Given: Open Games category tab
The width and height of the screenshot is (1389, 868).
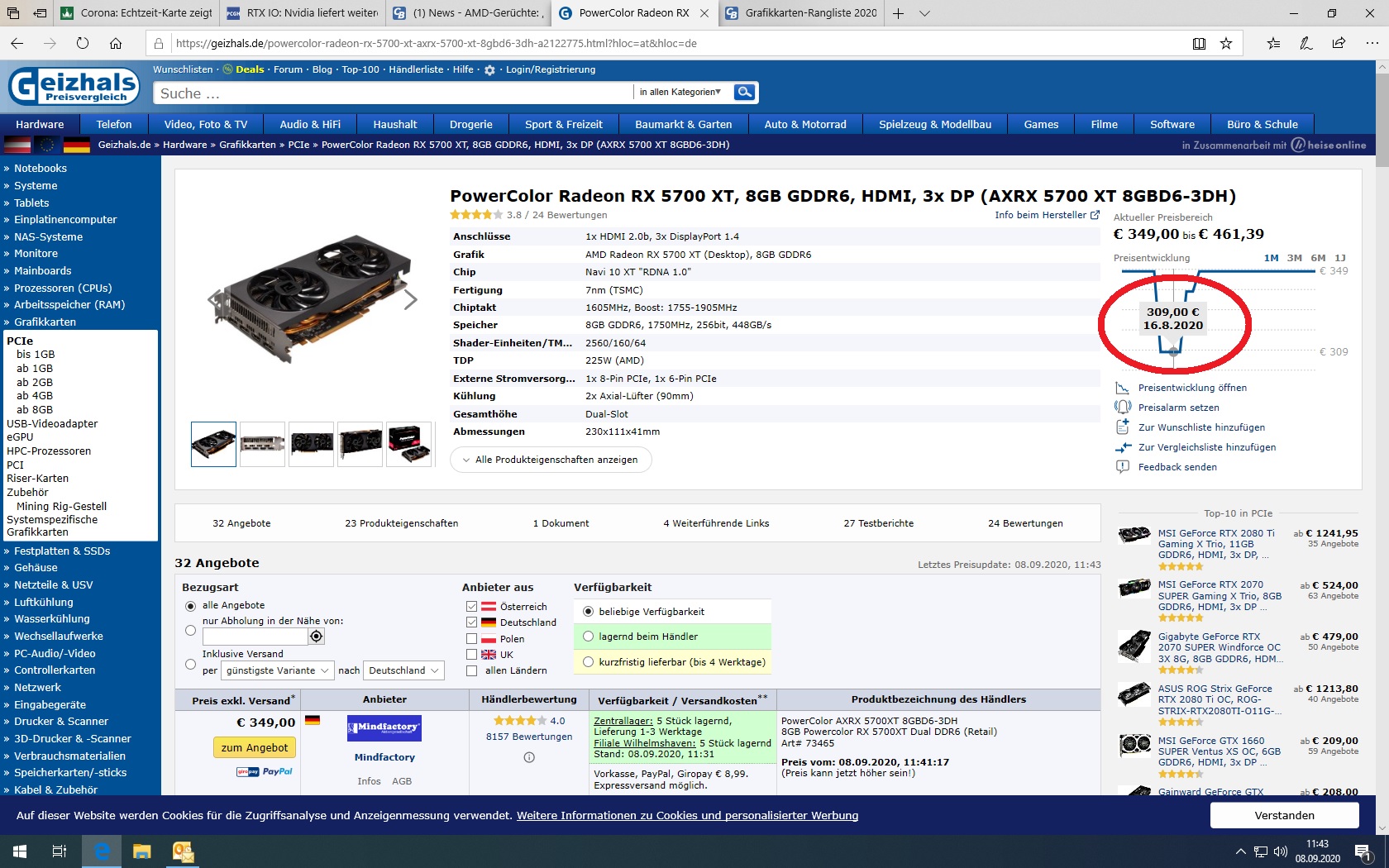Looking at the screenshot, I should click(x=1041, y=124).
